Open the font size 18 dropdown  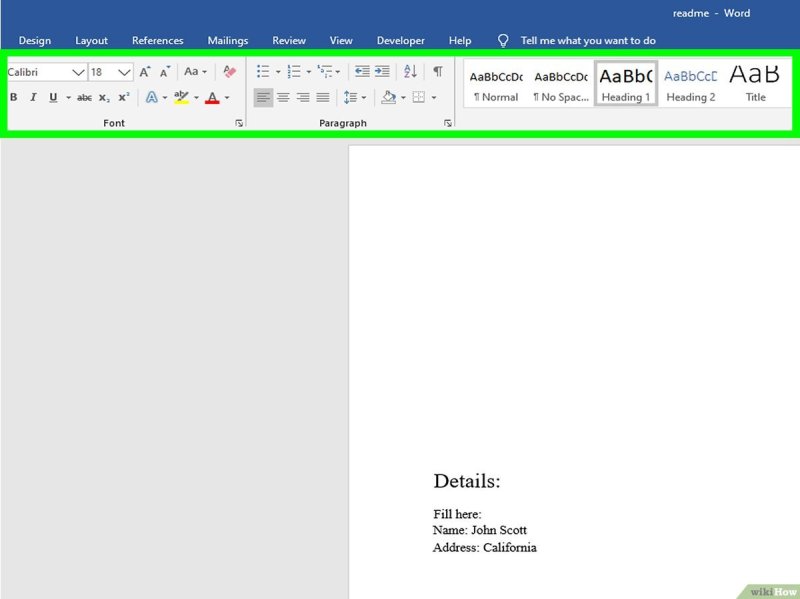tap(124, 72)
